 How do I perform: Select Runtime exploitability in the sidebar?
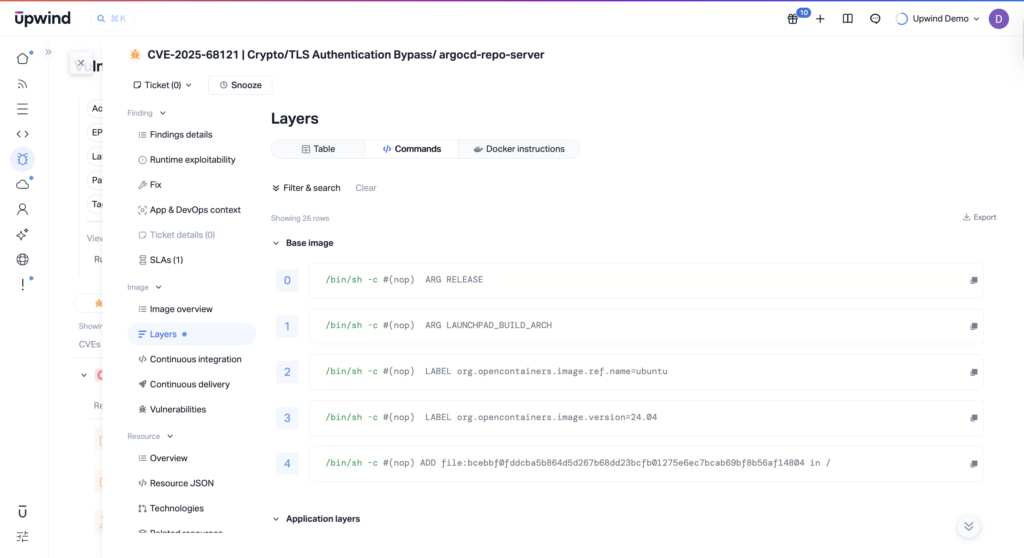(192, 160)
